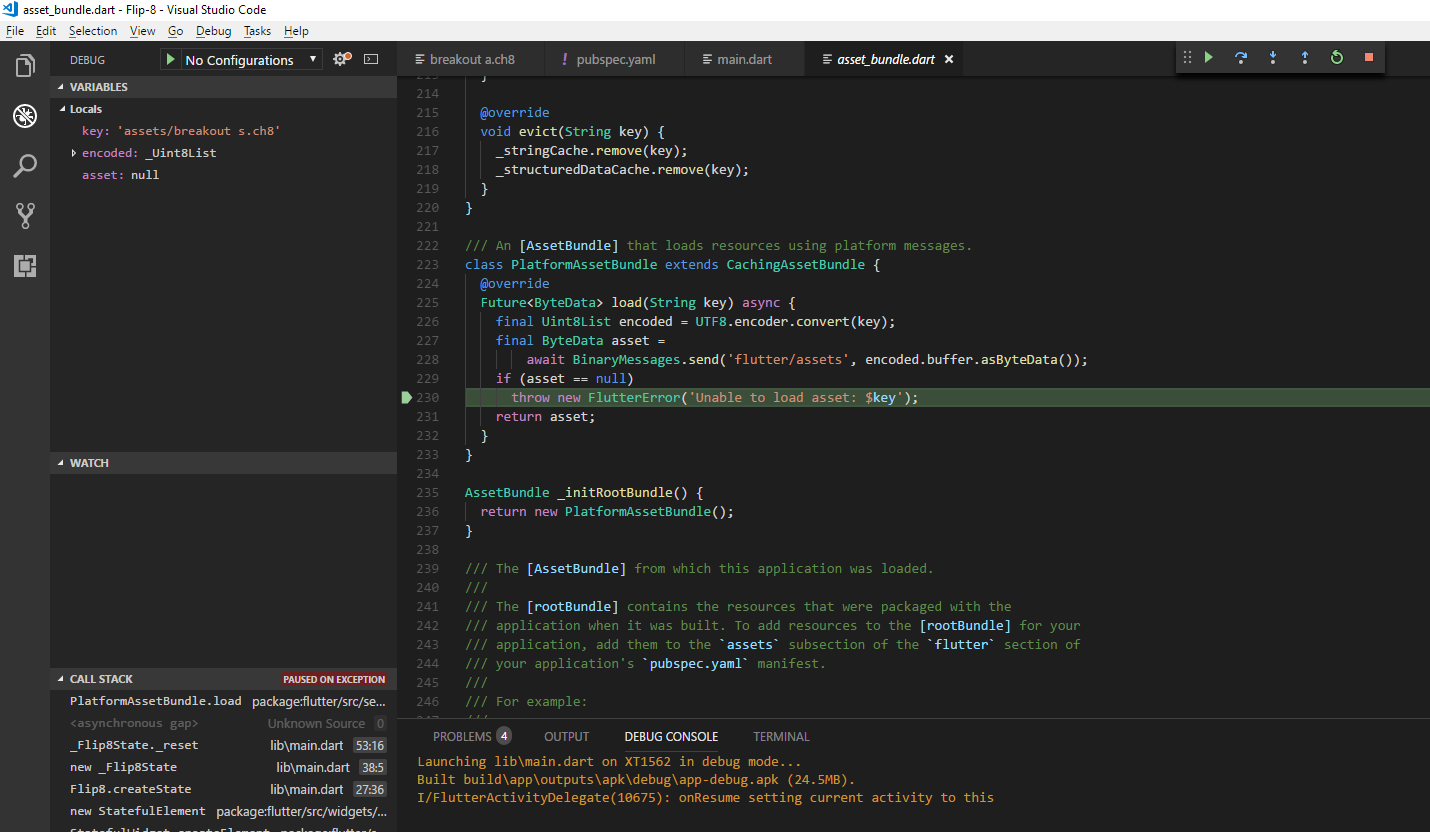This screenshot has width=1430, height=832.
Task: Open the Source Control sidebar icon
Action: coord(24,216)
